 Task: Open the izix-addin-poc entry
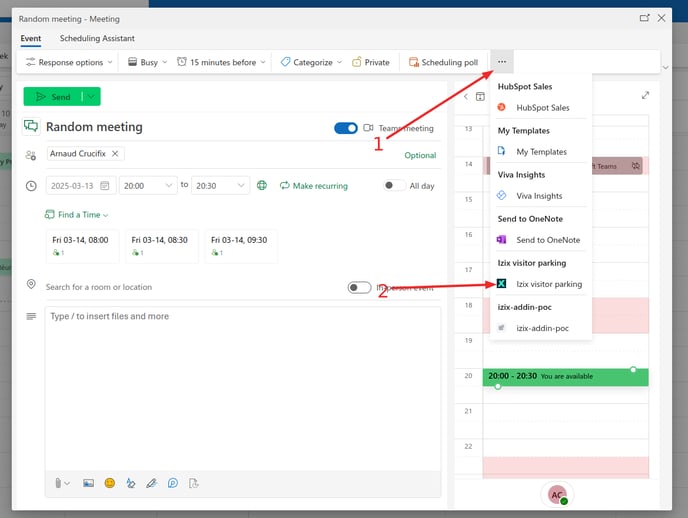(542, 328)
